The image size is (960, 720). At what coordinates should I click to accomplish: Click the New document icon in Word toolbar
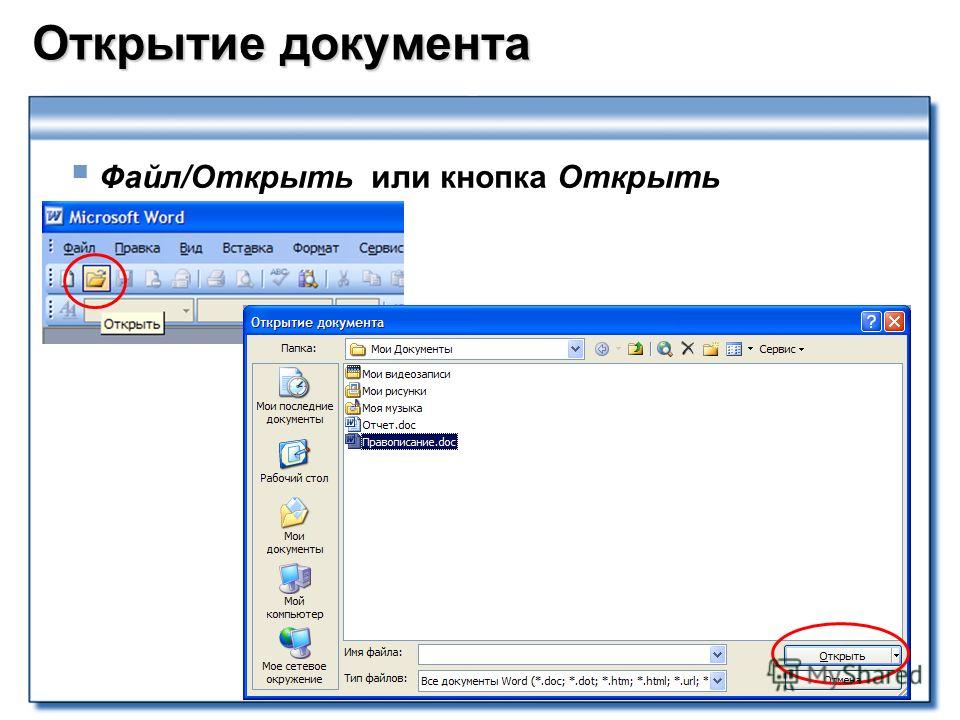[69, 279]
